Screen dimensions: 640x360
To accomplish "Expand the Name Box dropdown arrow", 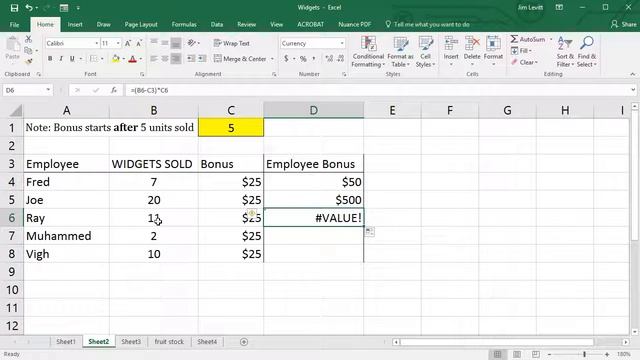I will point(48,90).
